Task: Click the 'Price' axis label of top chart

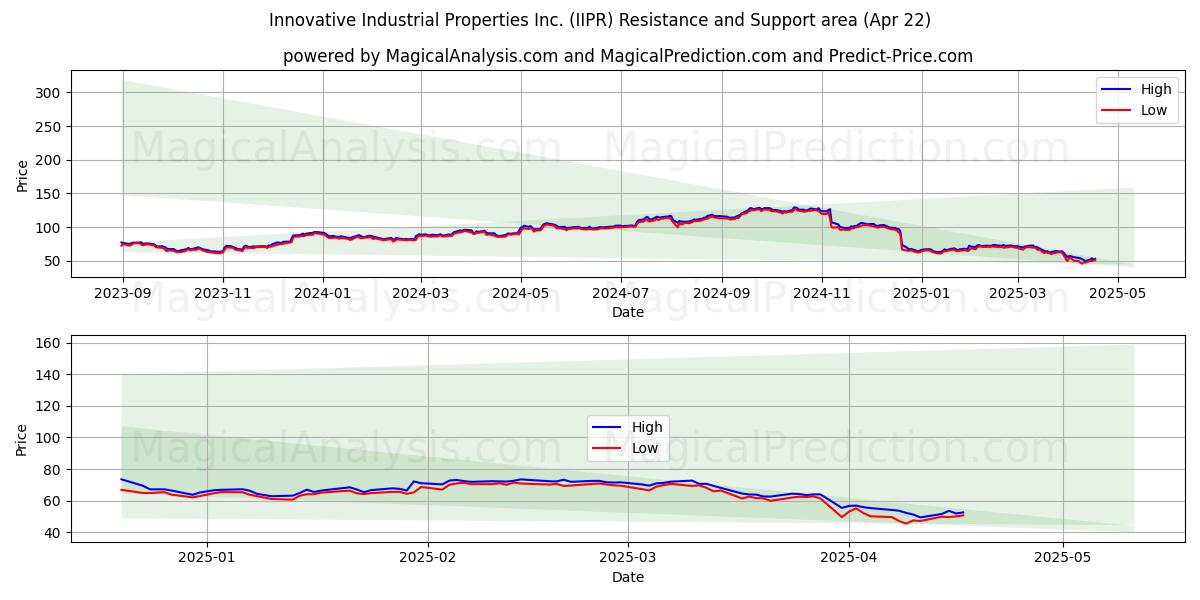Action: tap(23, 174)
